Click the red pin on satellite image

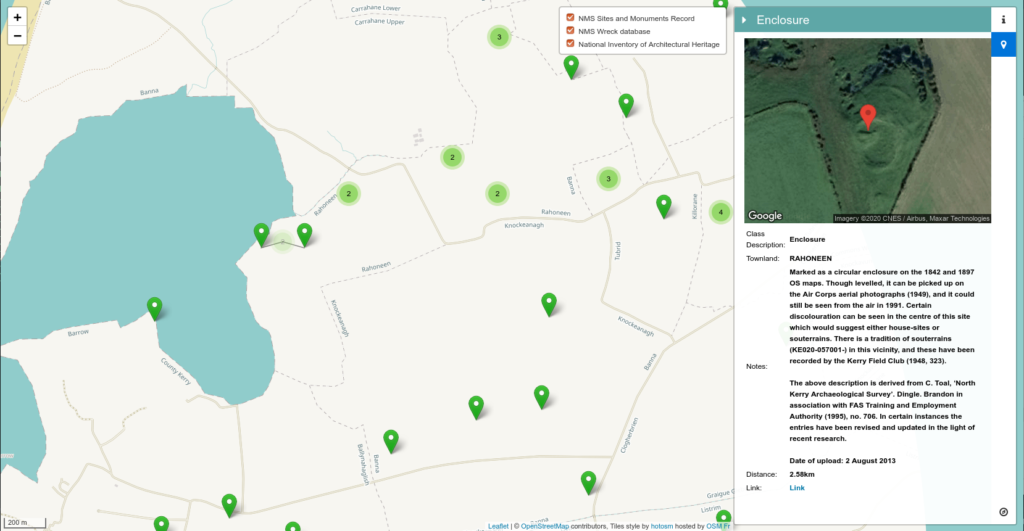tap(868, 116)
